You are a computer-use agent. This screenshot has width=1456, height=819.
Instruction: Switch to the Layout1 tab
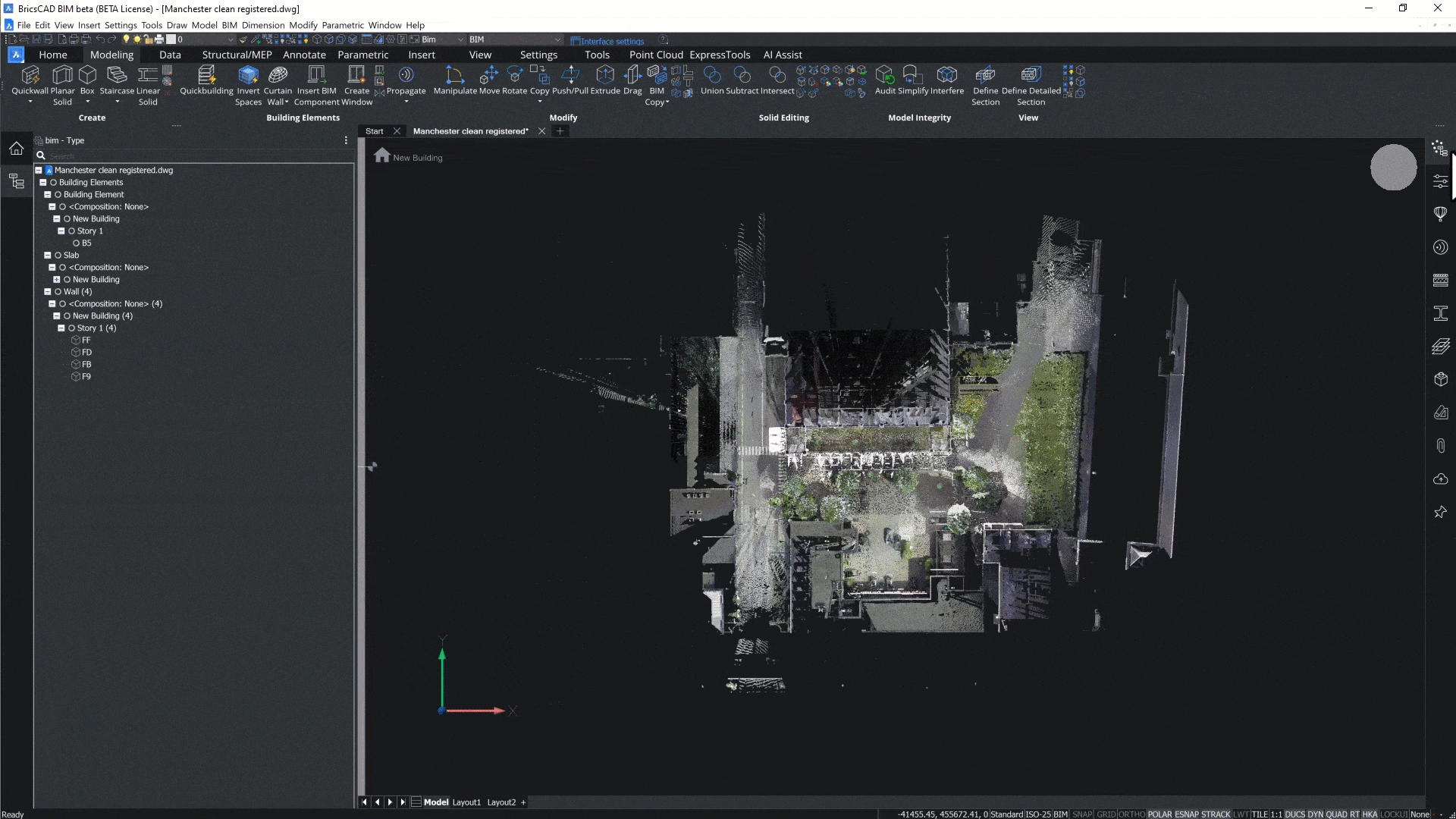(466, 802)
